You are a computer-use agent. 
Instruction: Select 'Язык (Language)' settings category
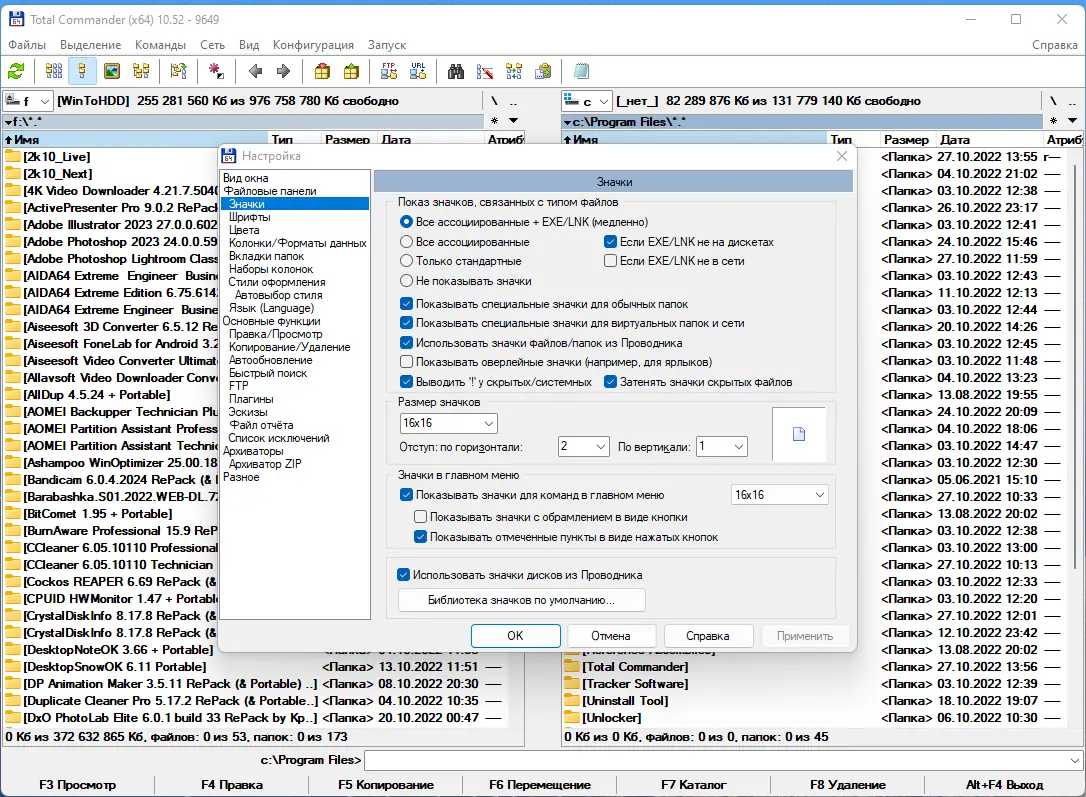click(x=271, y=308)
